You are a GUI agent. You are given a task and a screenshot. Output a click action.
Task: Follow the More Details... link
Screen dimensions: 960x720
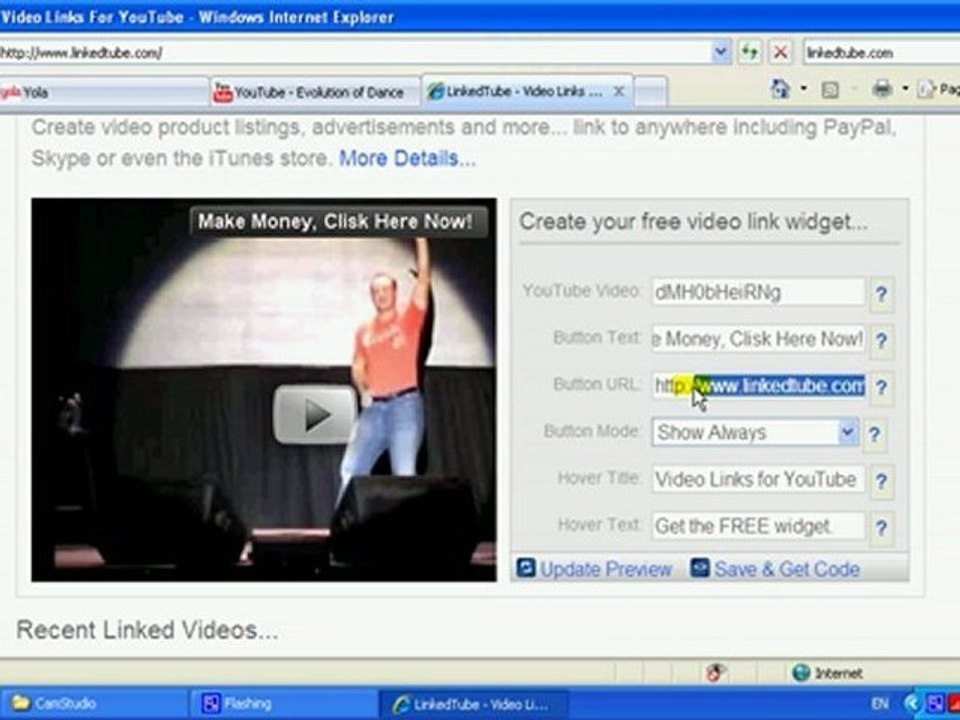pyautogui.click(x=407, y=159)
